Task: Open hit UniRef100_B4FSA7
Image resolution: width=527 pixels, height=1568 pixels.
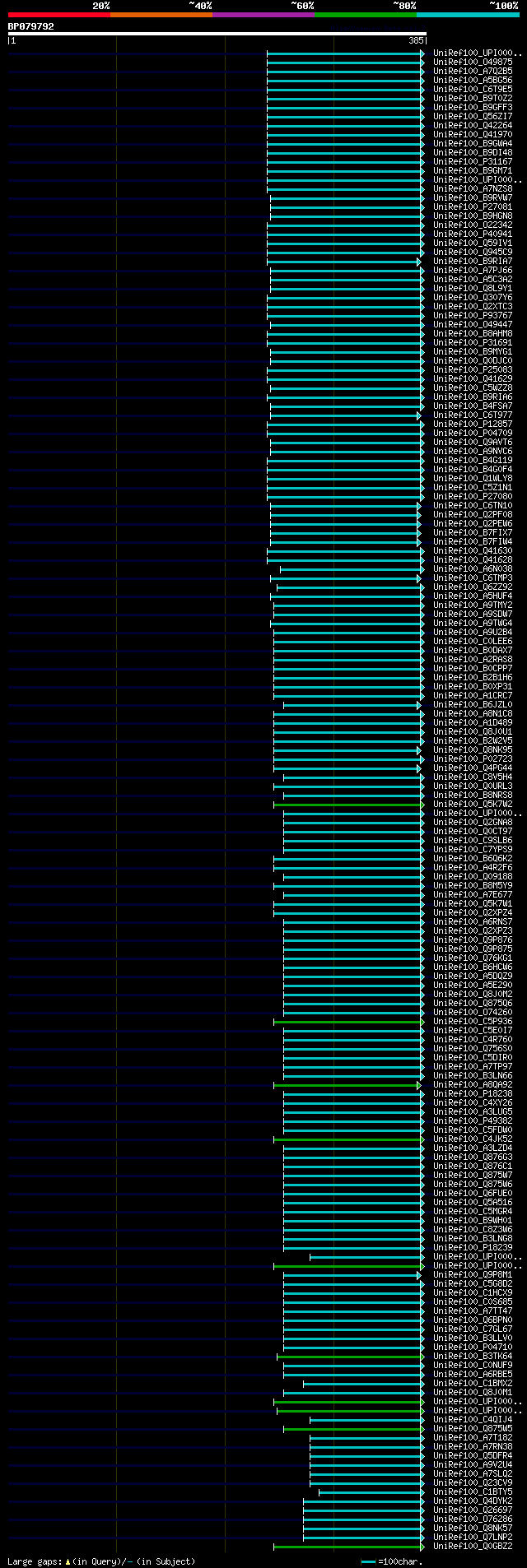Action: coord(473,406)
